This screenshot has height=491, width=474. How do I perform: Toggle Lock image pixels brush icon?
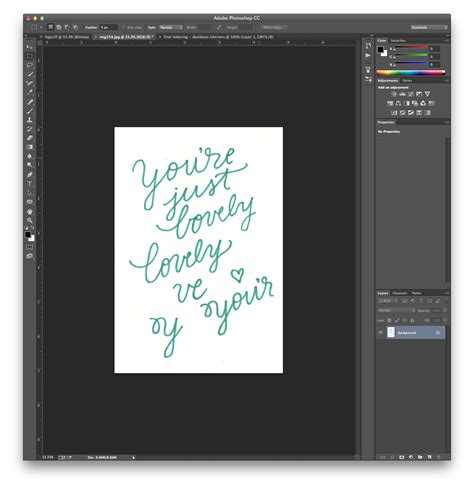(x=397, y=320)
